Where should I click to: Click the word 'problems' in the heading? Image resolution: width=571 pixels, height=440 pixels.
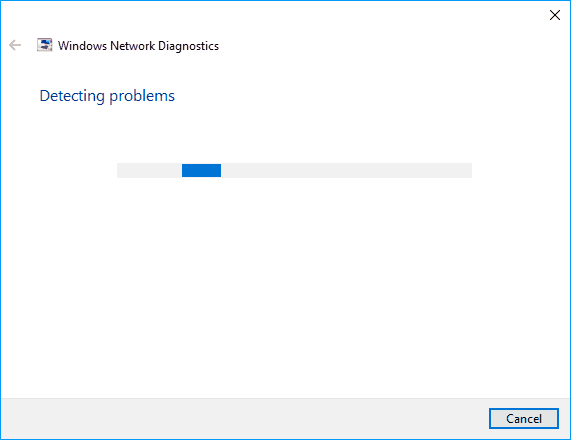pos(142,97)
